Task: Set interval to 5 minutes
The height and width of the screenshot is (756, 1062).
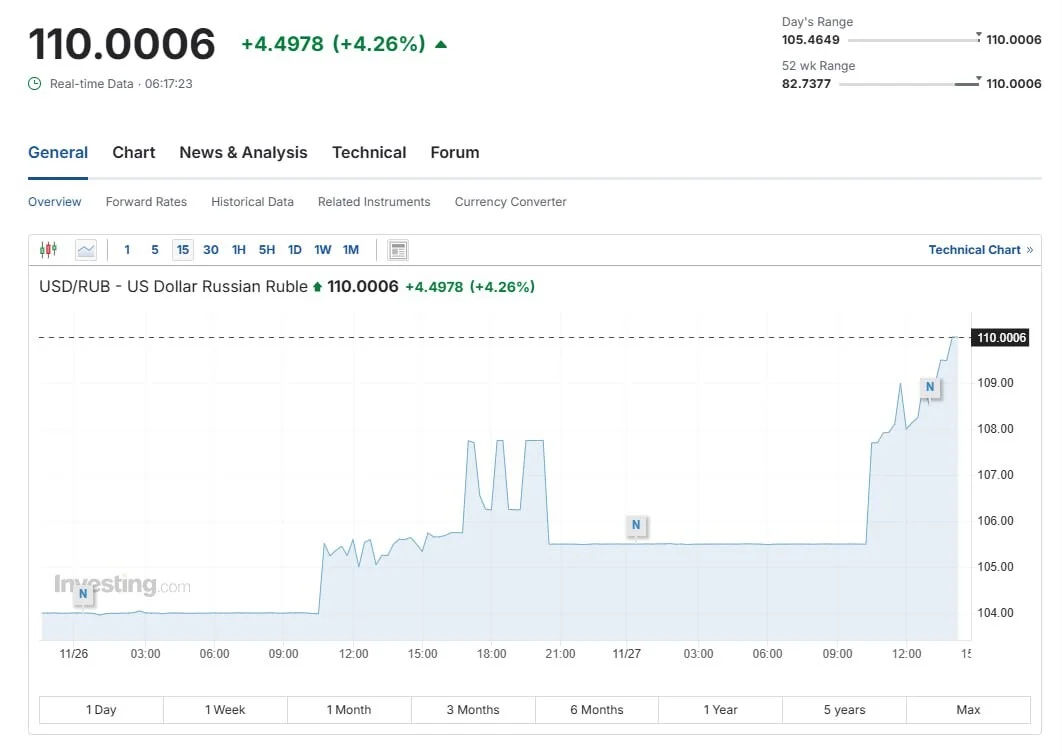Action: 154,250
